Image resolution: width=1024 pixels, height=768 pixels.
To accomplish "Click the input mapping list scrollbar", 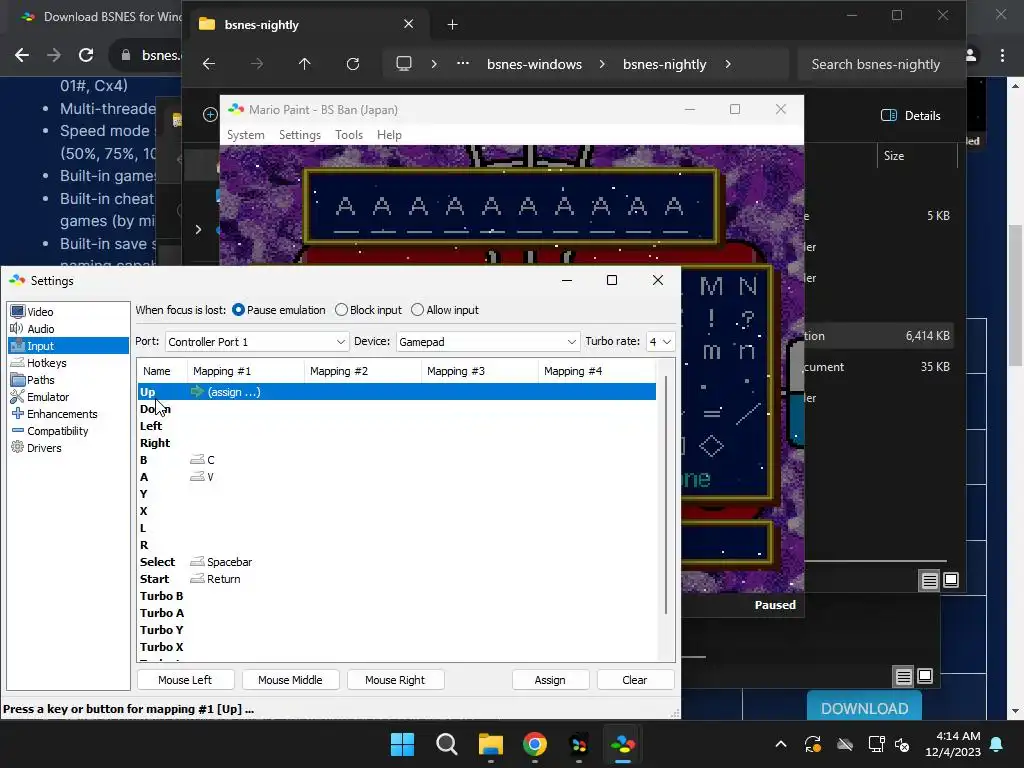I will (665, 495).
